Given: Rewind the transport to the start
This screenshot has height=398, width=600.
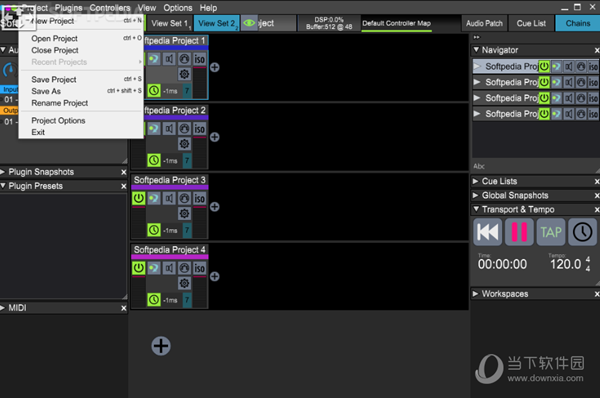Looking at the screenshot, I should coord(488,232).
